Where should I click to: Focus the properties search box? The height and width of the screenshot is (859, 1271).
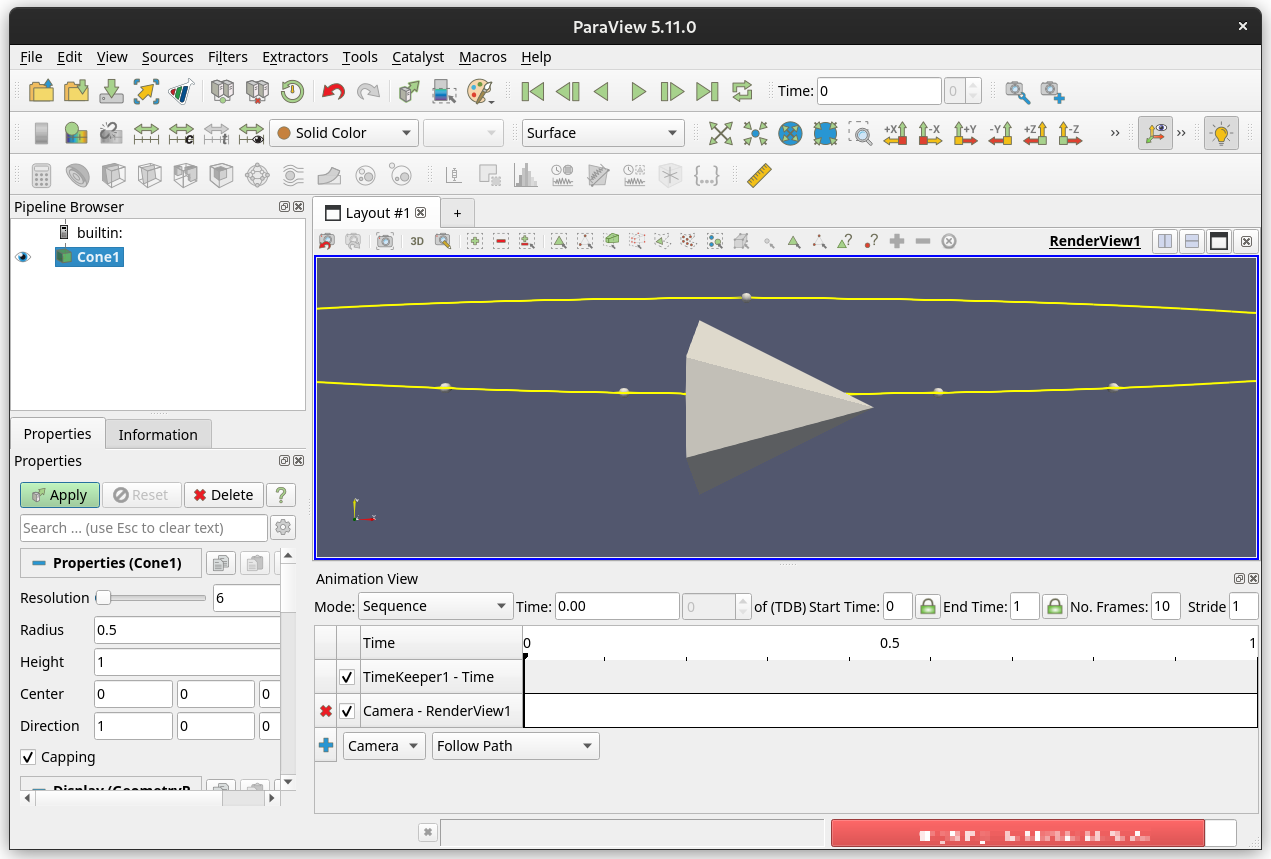tap(144, 528)
